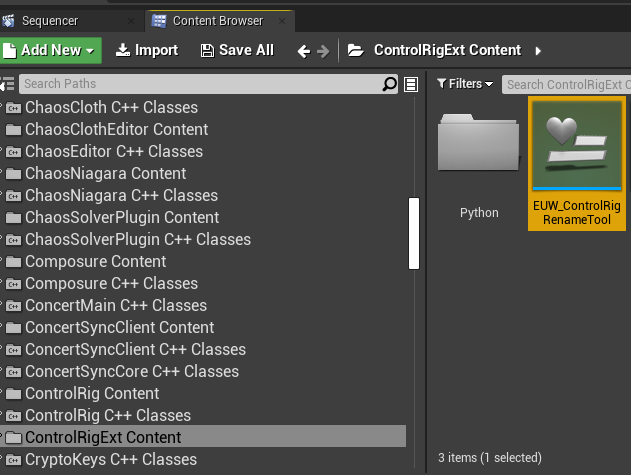Expand the breadcrumb arrow after ControlRigExt Content
The image size is (631, 475).
tap(538, 51)
